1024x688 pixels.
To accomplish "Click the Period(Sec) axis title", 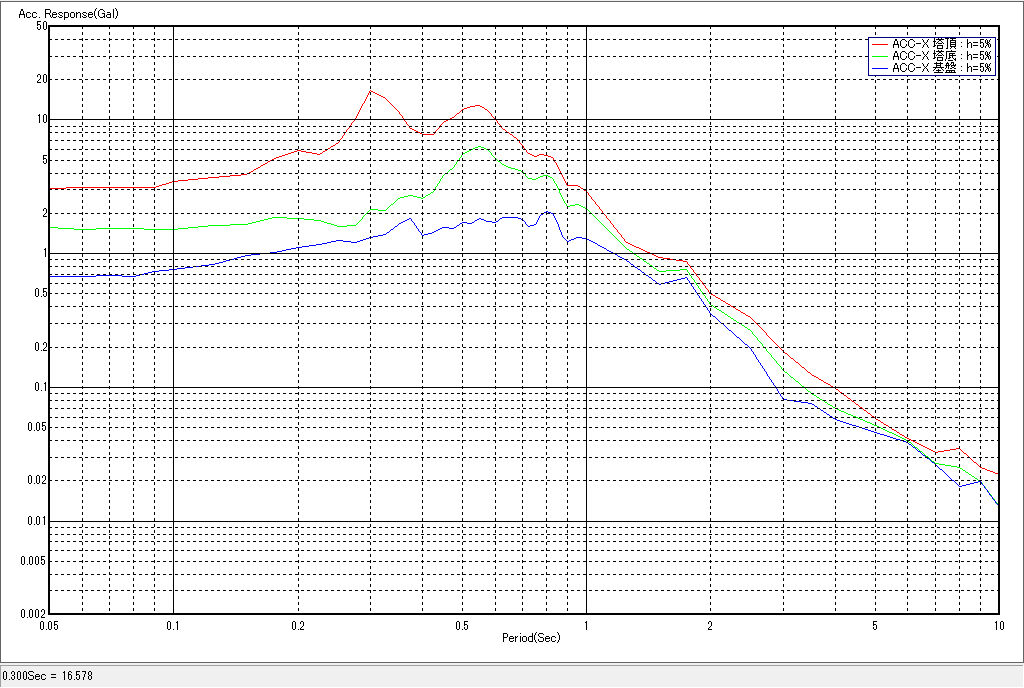I will (x=531, y=637).
